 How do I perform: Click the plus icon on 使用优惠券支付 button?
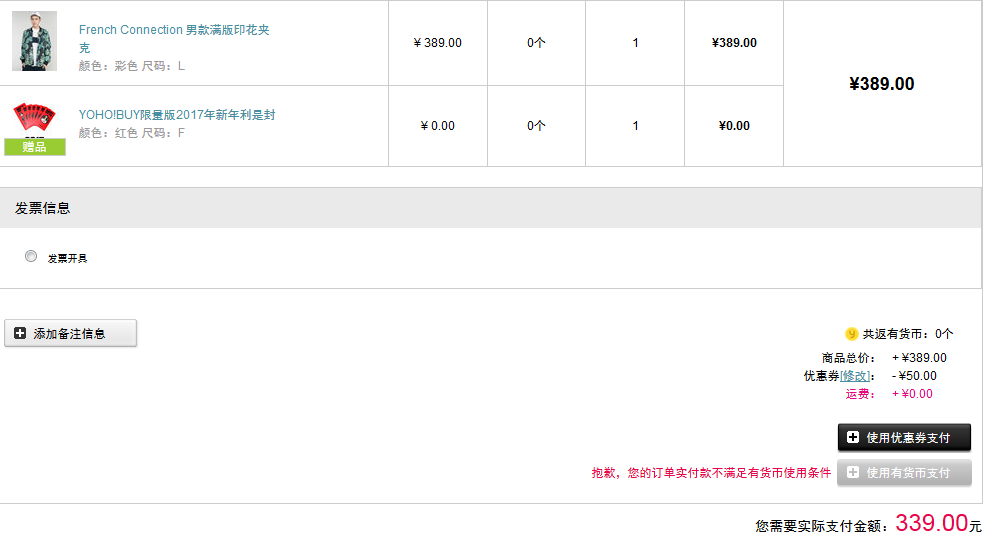[853, 437]
